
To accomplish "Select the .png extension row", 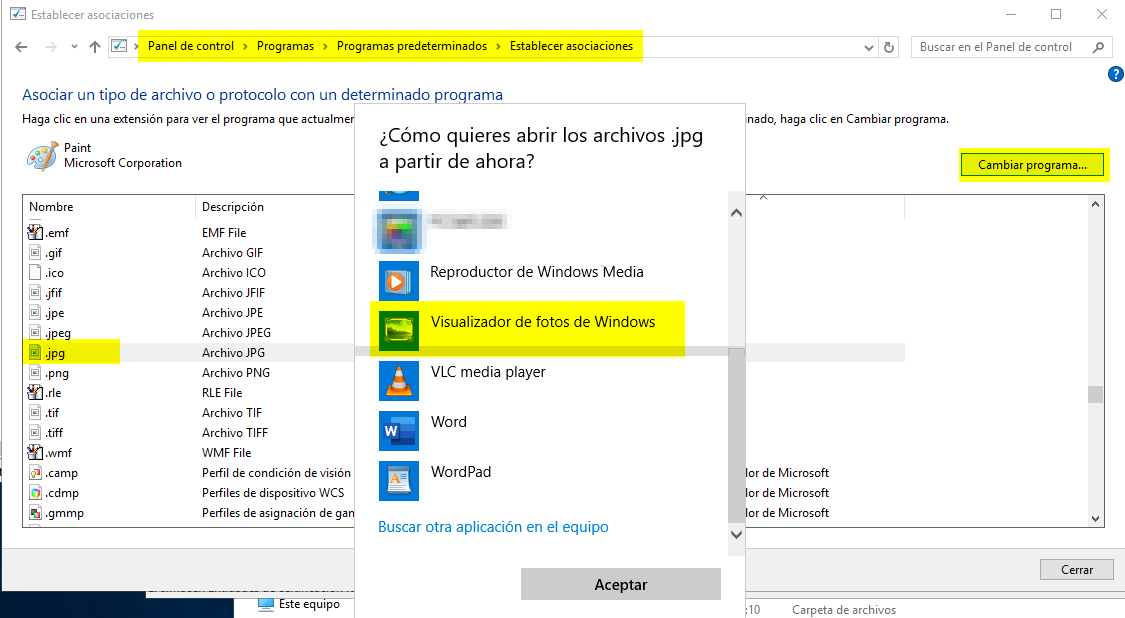I will click(x=59, y=373).
